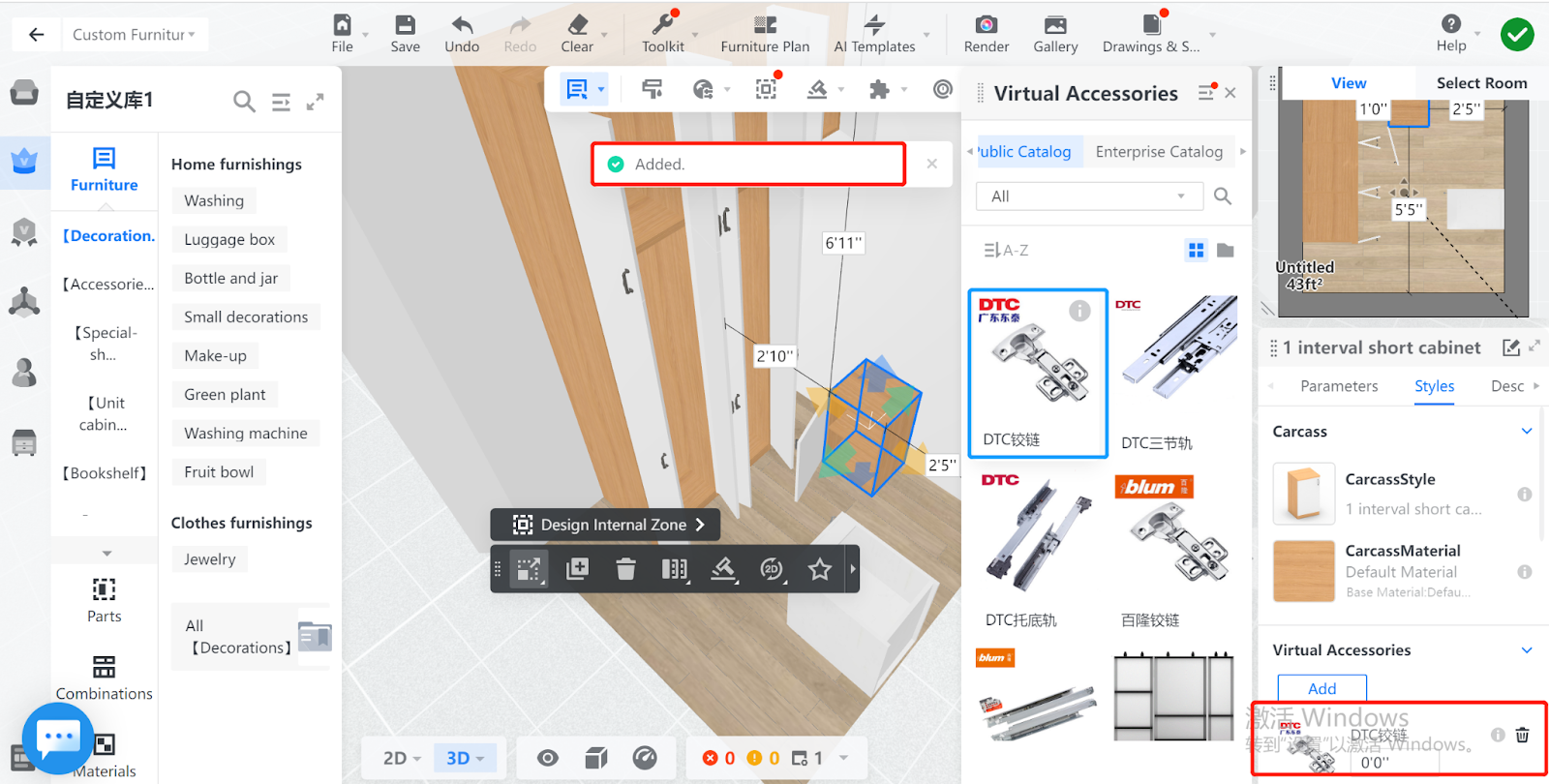Select the CarcassMaterial wood swatch
The width and height of the screenshot is (1549, 784).
(1303, 571)
